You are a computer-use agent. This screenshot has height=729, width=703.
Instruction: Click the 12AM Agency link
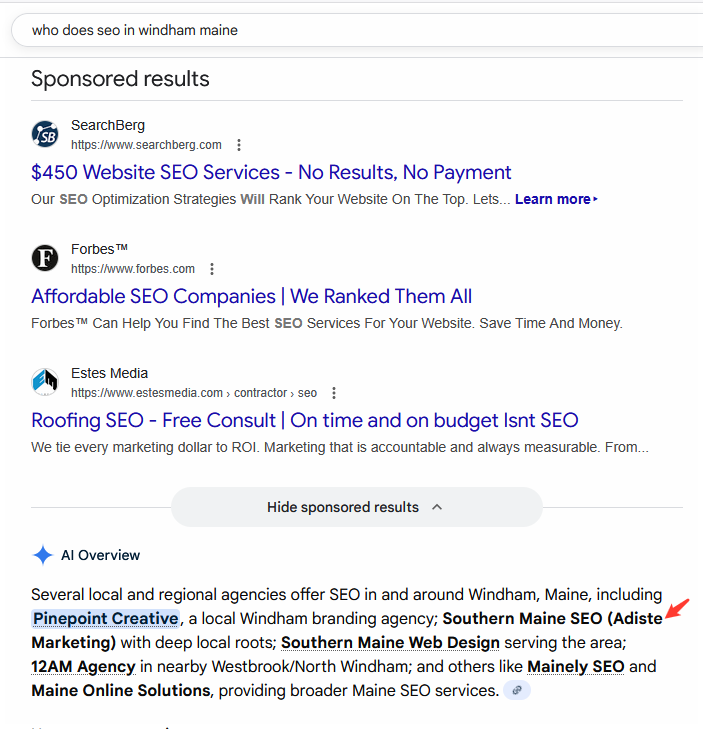[x=83, y=666]
